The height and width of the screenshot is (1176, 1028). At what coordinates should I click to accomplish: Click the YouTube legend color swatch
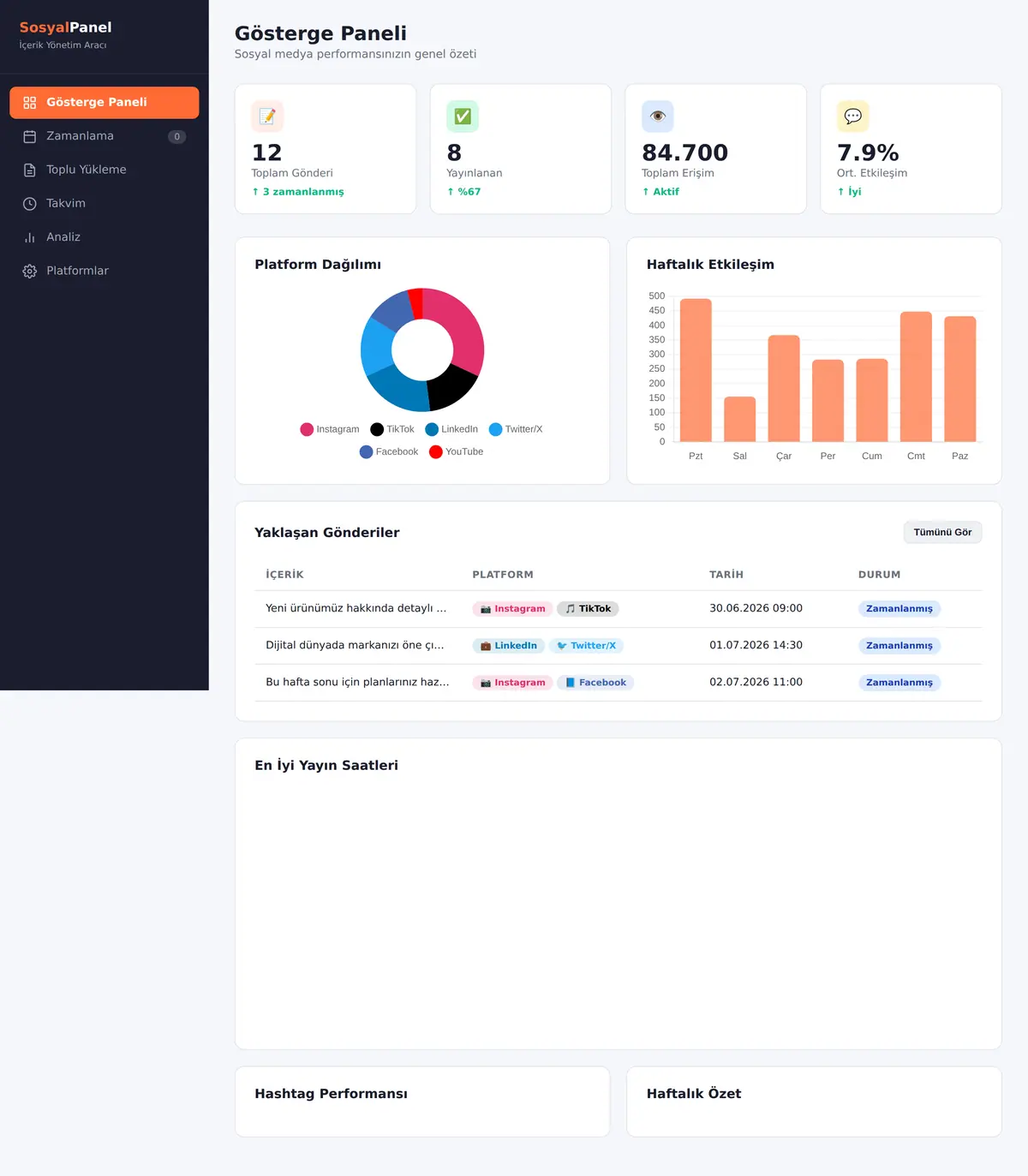436,451
